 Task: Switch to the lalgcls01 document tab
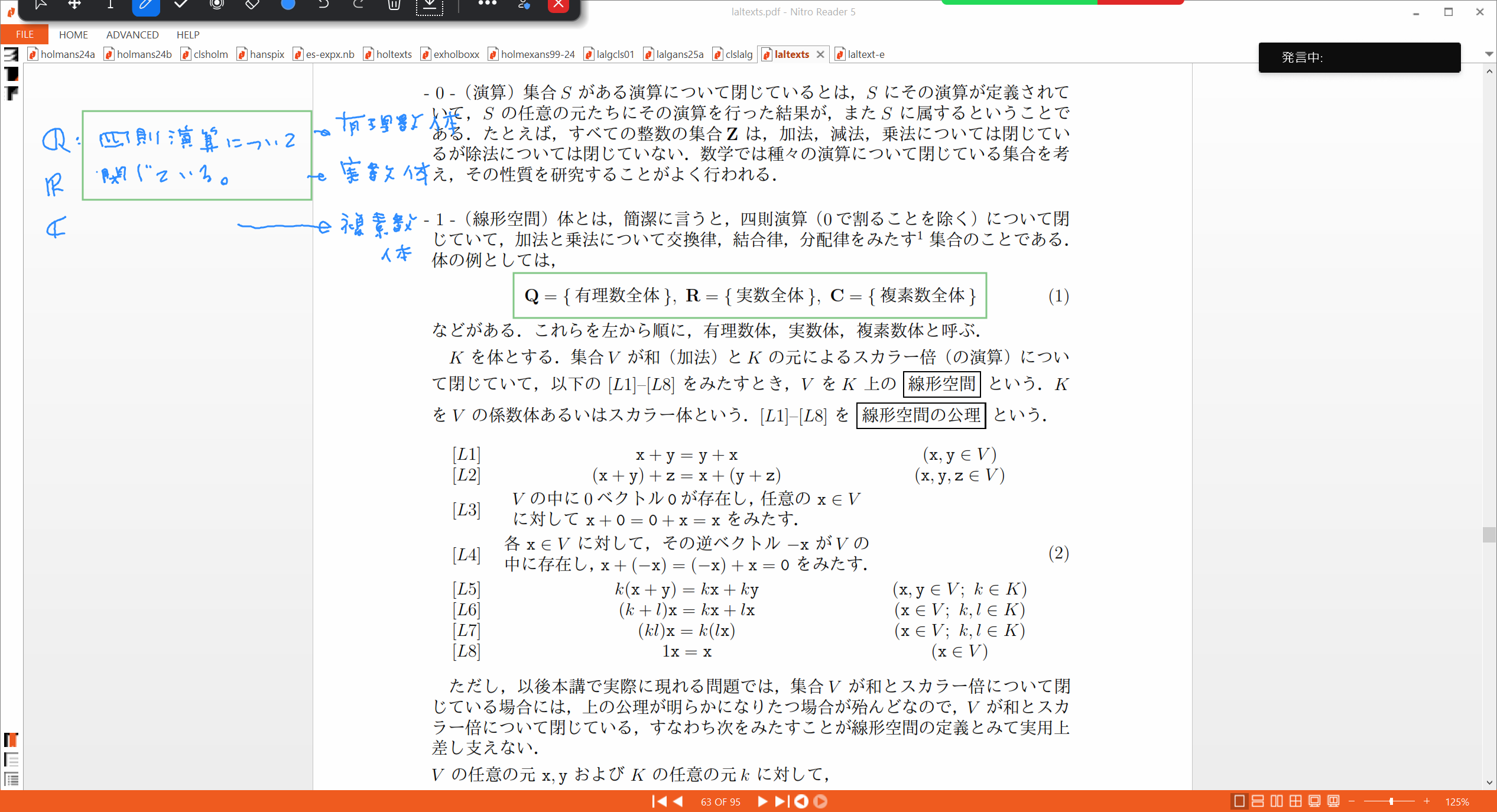point(609,54)
